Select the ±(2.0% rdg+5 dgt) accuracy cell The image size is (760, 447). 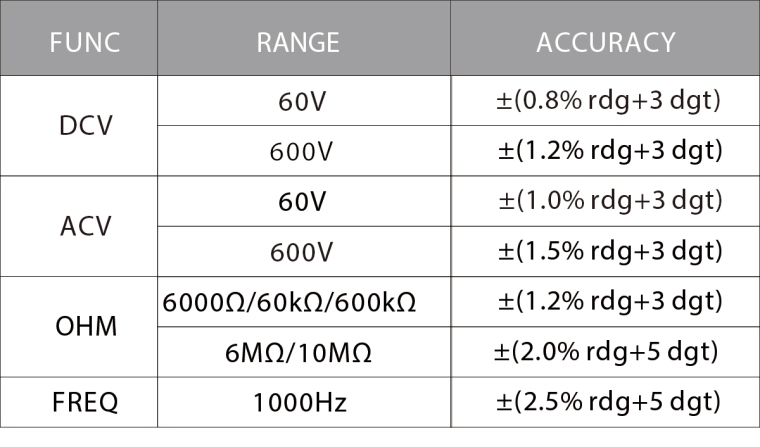click(x=606, y=352)
